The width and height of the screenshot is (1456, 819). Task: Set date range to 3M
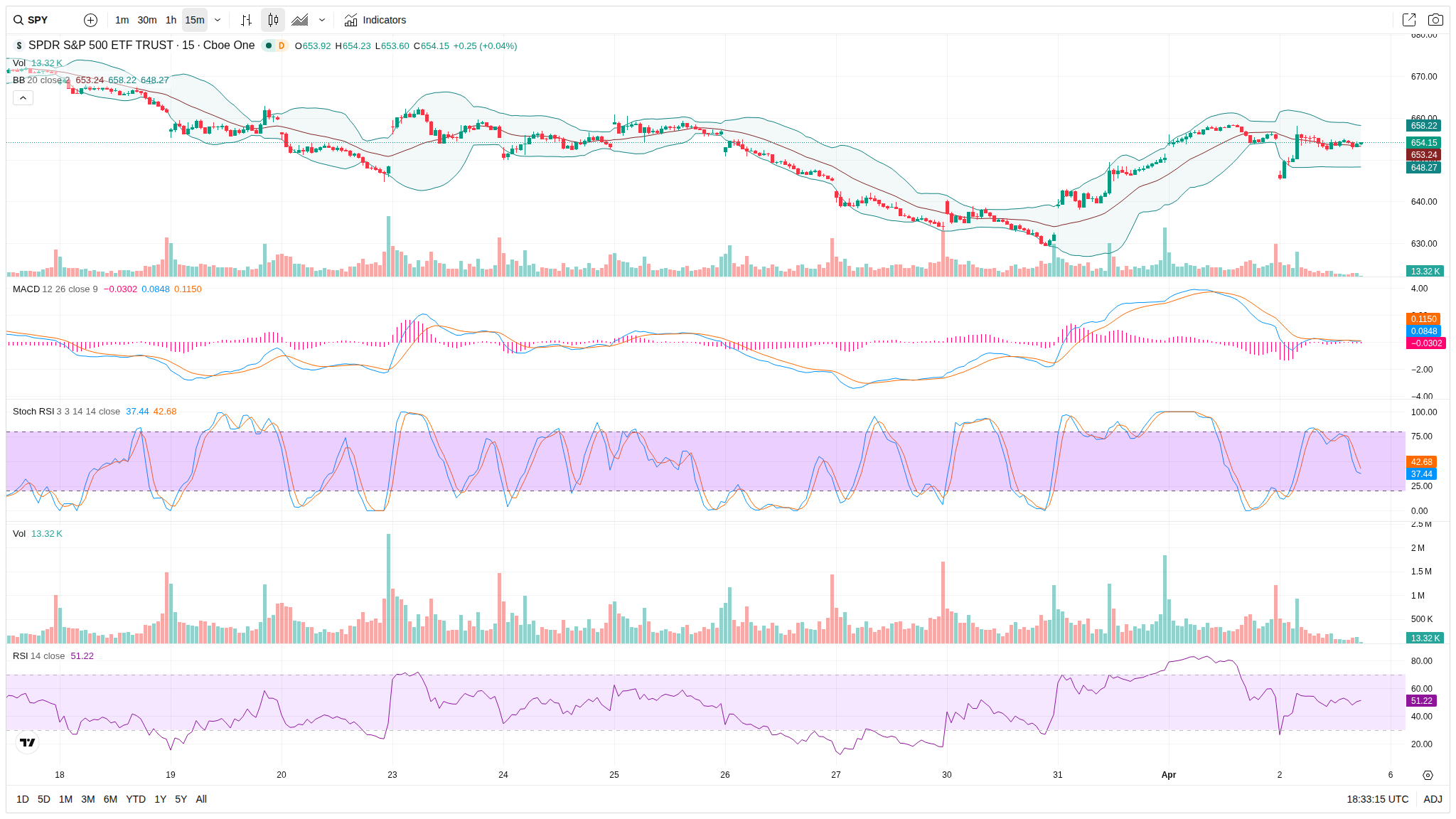tap(88, 799)
